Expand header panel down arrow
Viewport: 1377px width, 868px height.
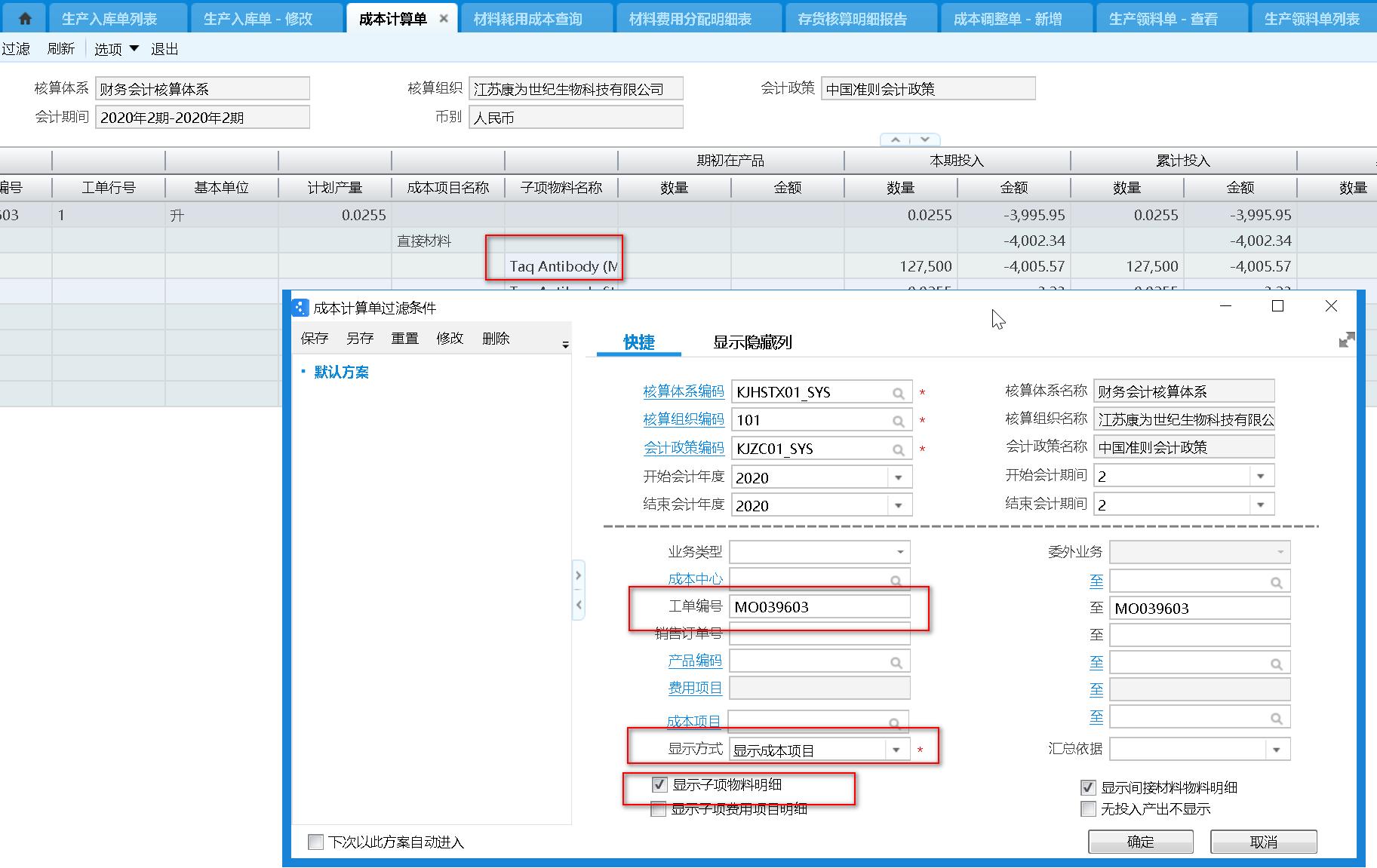pyautogui.click(x=925, y=140)
